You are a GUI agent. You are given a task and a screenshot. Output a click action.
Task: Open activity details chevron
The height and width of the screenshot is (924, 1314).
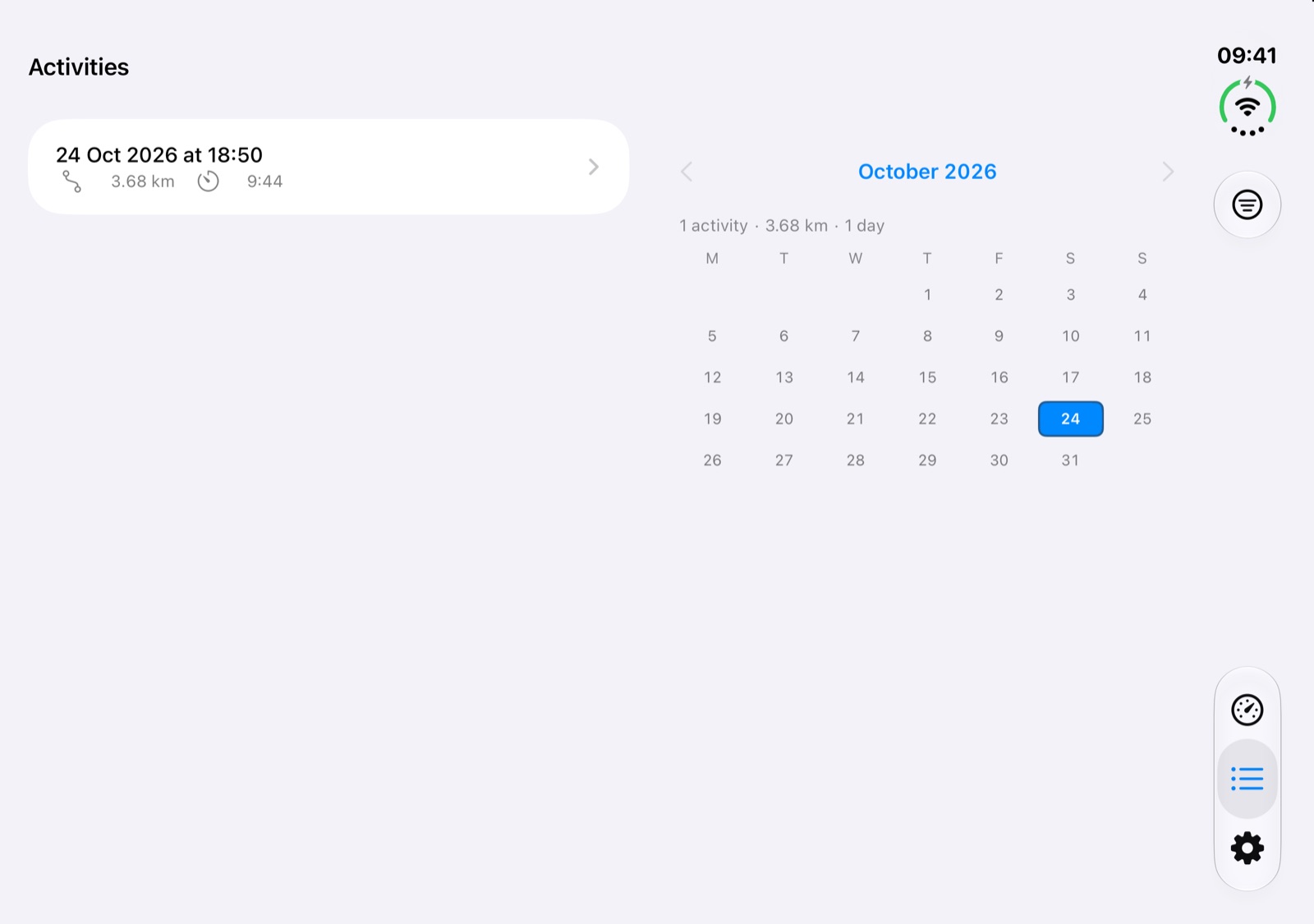pos(594,167)
